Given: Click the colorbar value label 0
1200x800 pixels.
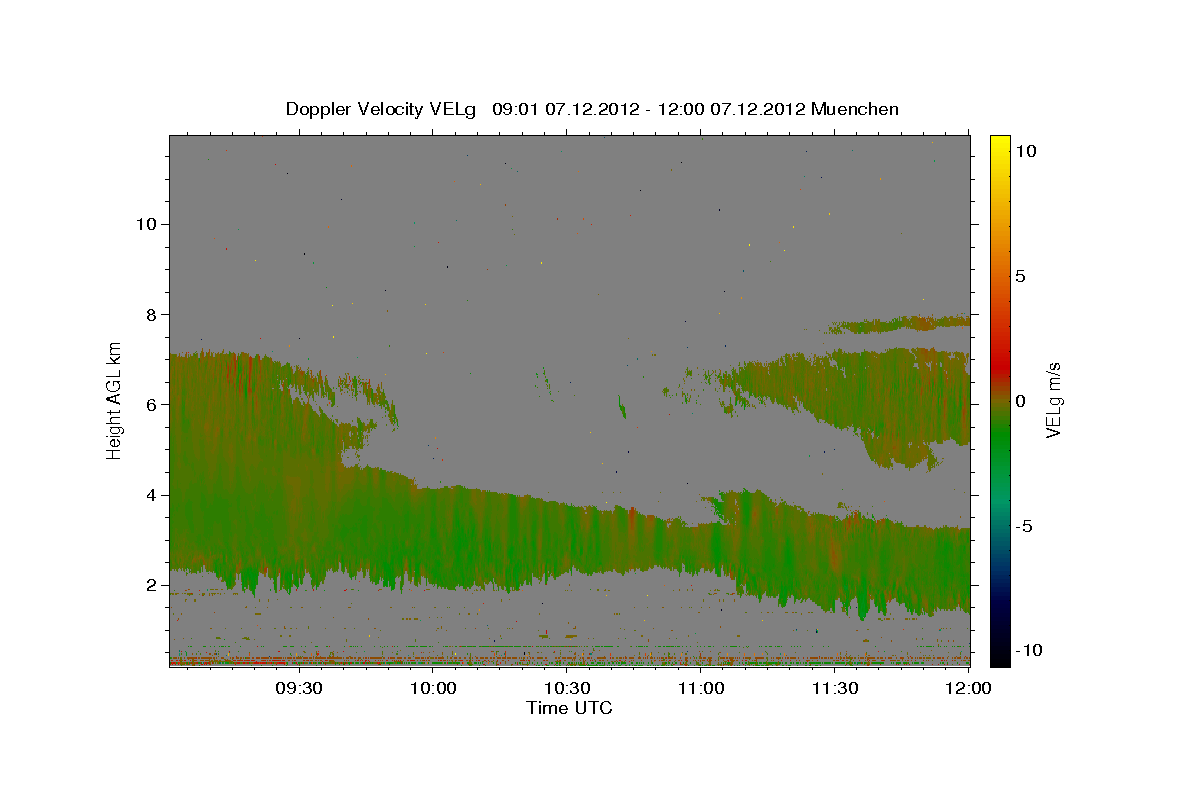Looking at the screenshot, I should [x=1020, y=400].
